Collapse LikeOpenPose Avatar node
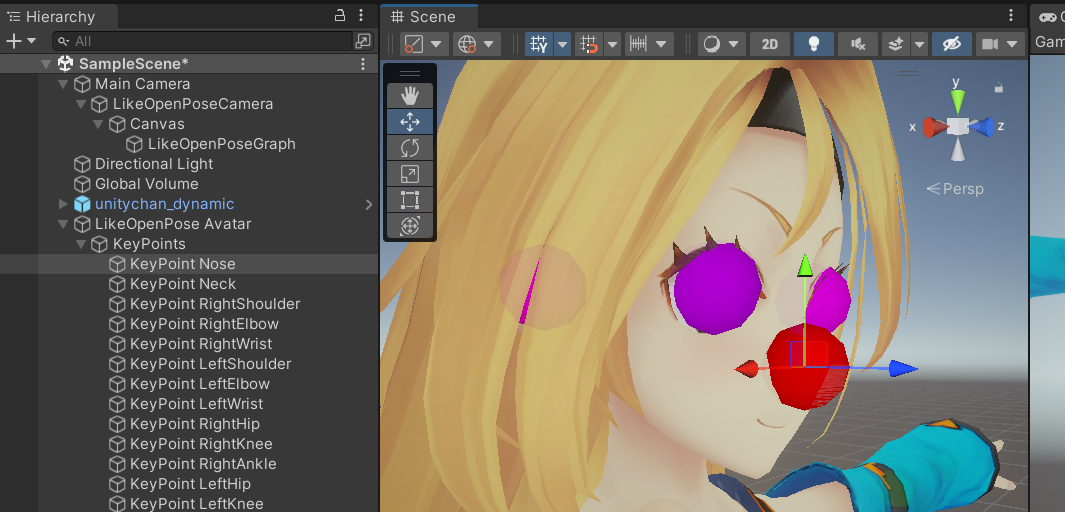1065x512 pixels. [x=63, y=224]
